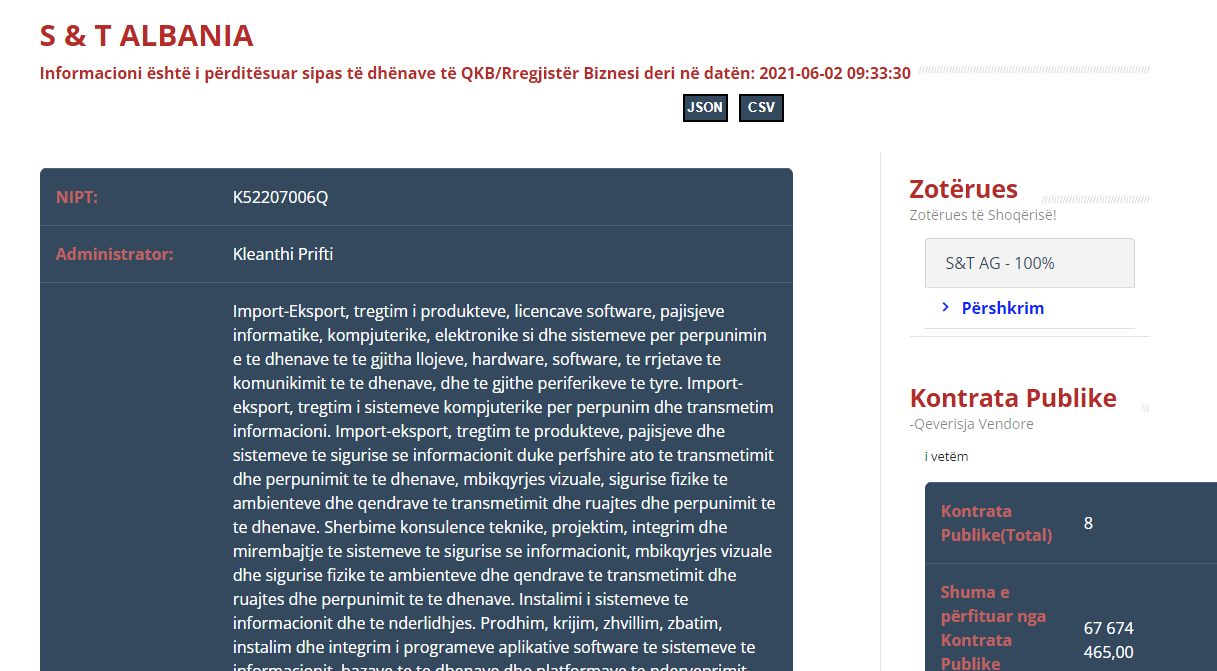The width and height of the screenshot is (1217, 671).
Task: Click the QKB update date notice line
Action: click(x=475, y=73)
